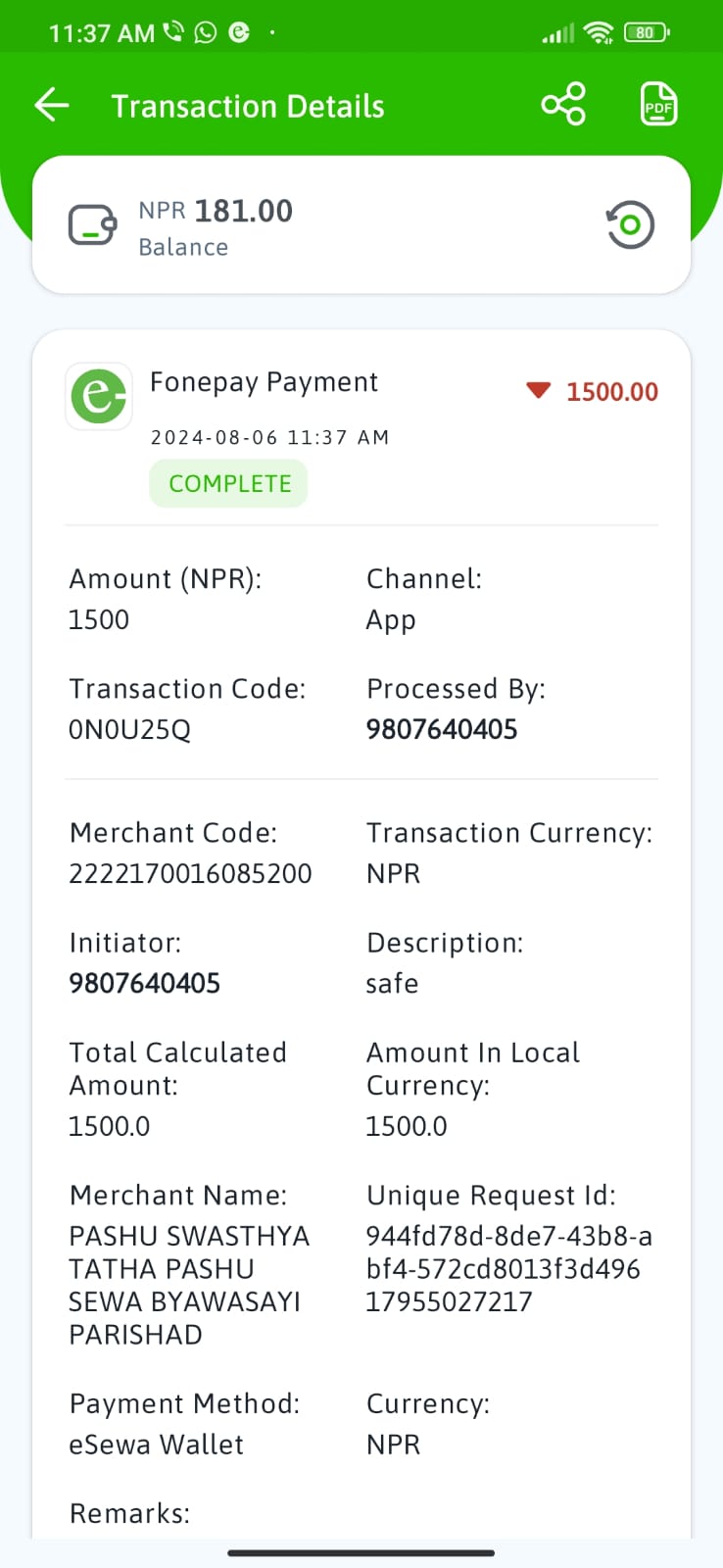Tap Initiator number 9807640405
The width and height of the screenshot is (723, 1568).
(145, 983)
